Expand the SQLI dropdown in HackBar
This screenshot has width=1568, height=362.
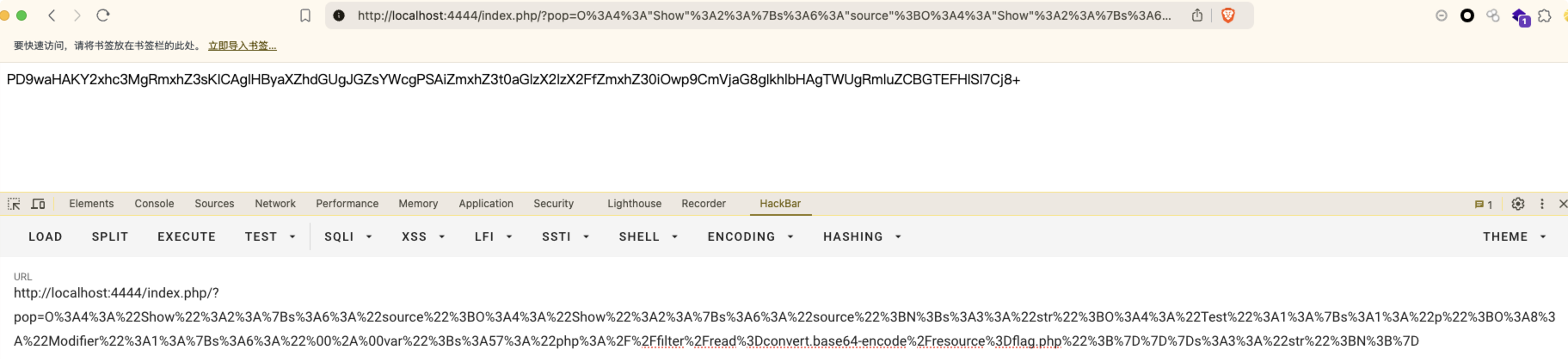coord(348,236)
